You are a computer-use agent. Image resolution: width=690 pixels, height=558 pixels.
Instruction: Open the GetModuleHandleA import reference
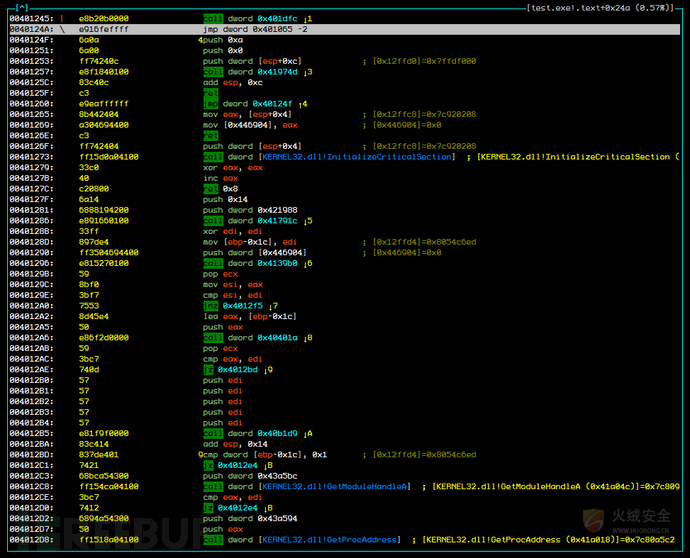(334, 486)
